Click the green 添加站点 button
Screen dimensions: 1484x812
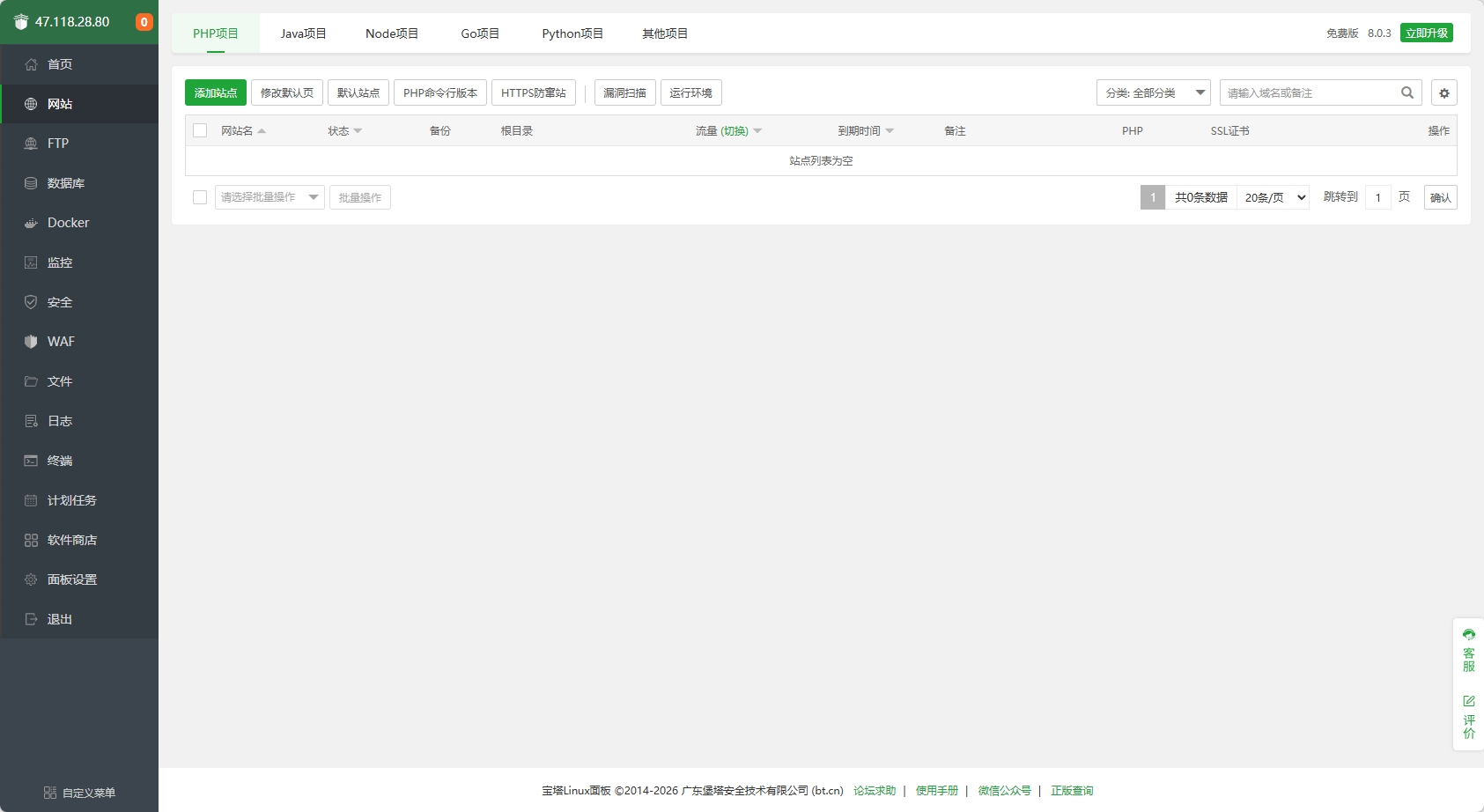pos(216,92)
